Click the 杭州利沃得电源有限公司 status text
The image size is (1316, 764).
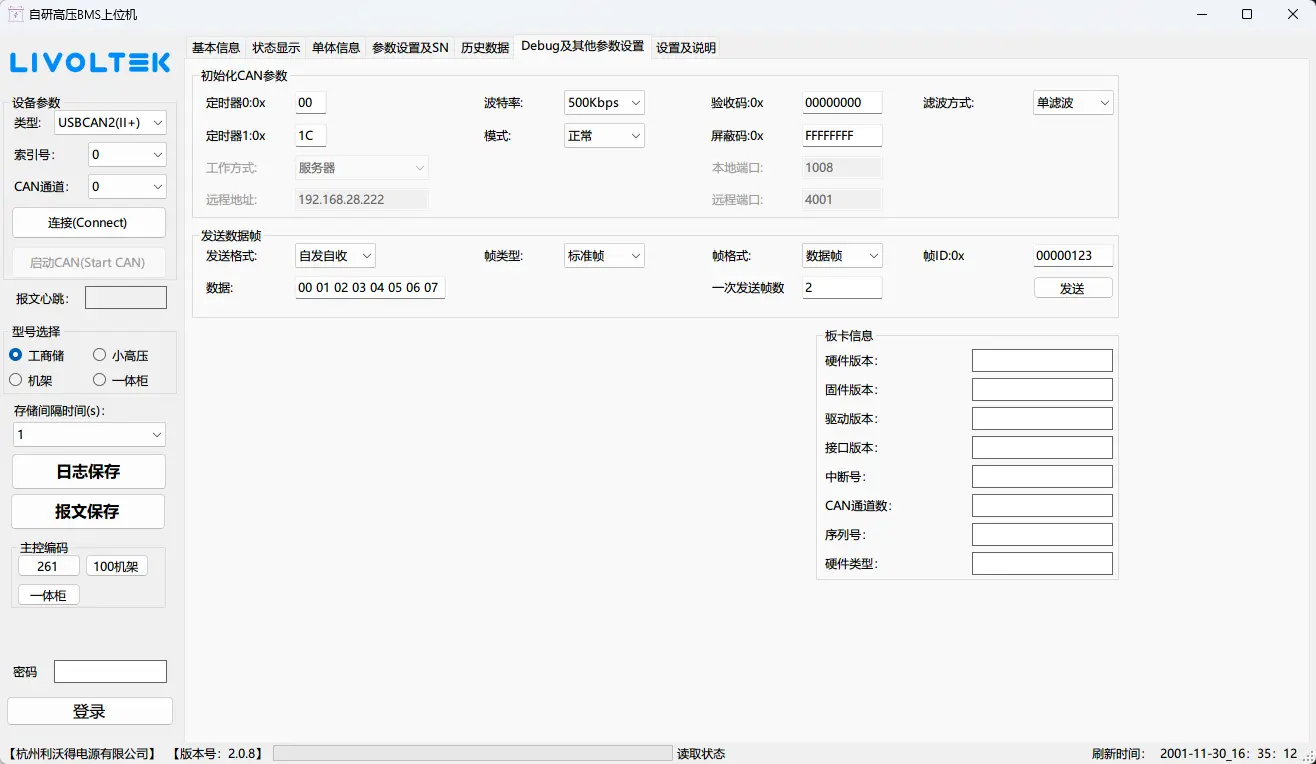81,754
